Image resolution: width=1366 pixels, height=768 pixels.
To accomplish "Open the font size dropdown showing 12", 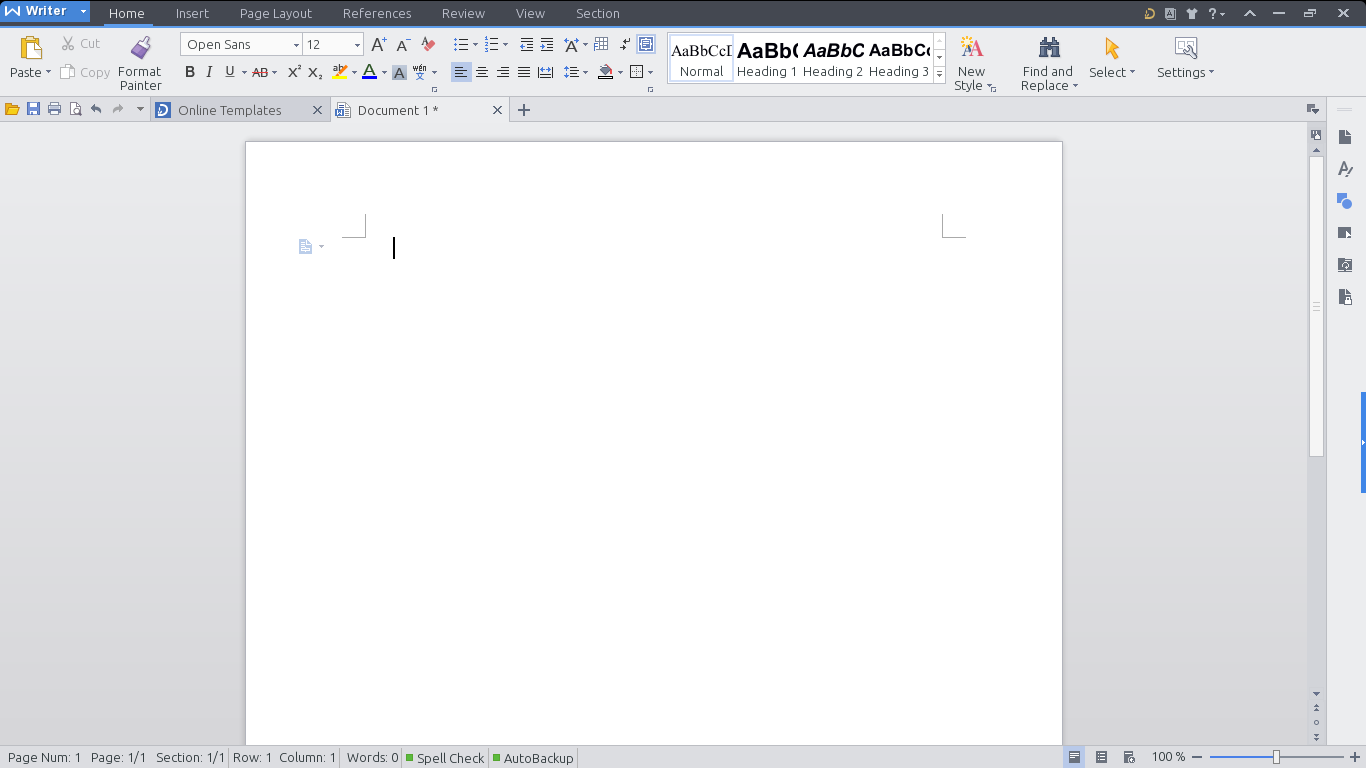I will click(x=357, y=45).
